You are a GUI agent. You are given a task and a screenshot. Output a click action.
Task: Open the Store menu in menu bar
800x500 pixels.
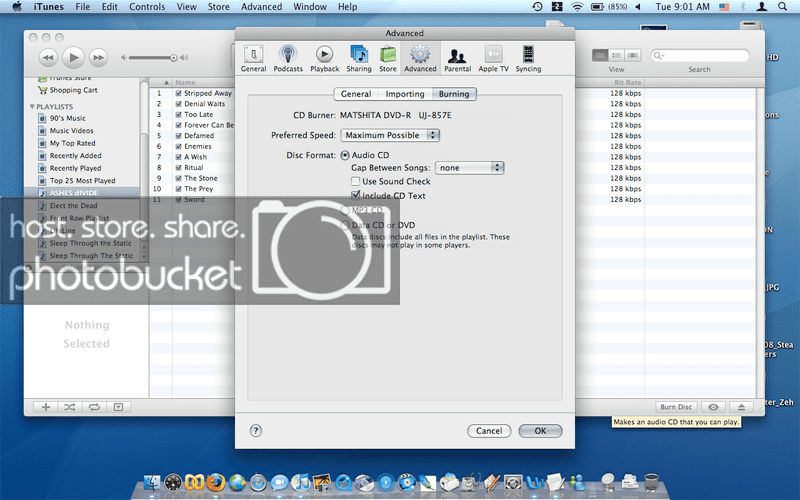pyautogui.click(x=218, y=7)
